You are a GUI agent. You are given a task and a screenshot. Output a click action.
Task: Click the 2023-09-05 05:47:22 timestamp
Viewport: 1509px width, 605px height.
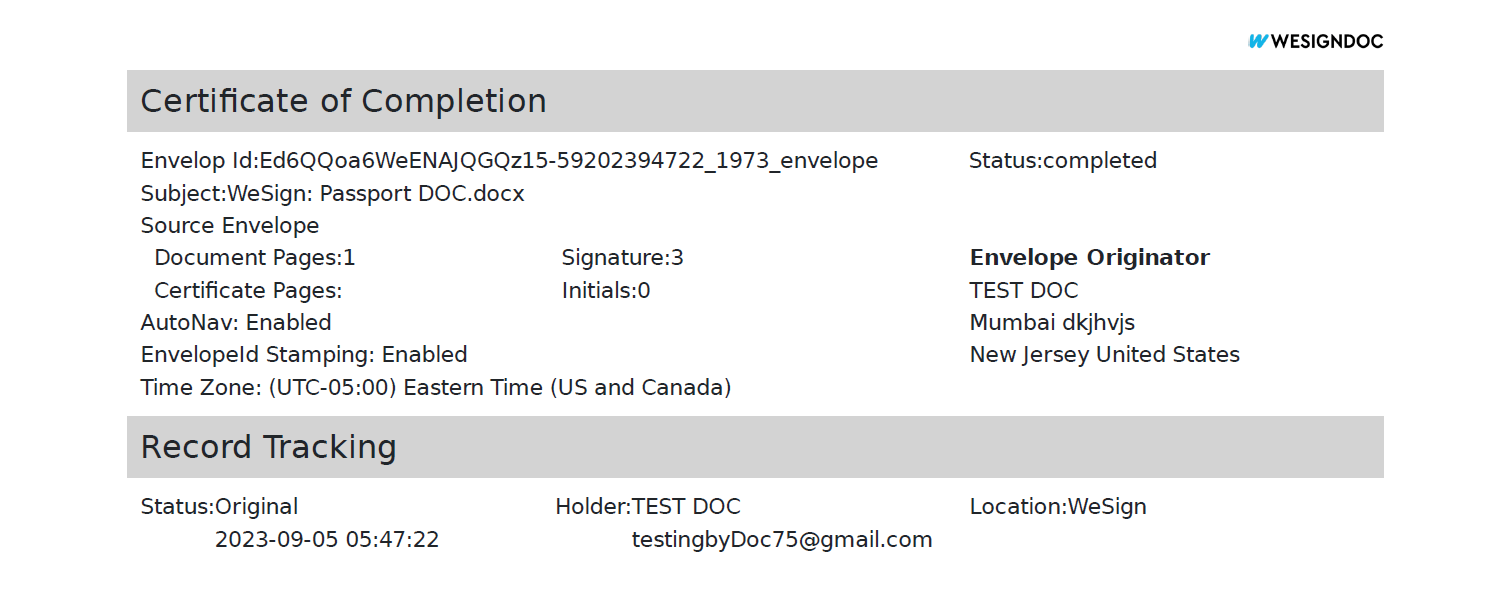click(x=327, y=540)
